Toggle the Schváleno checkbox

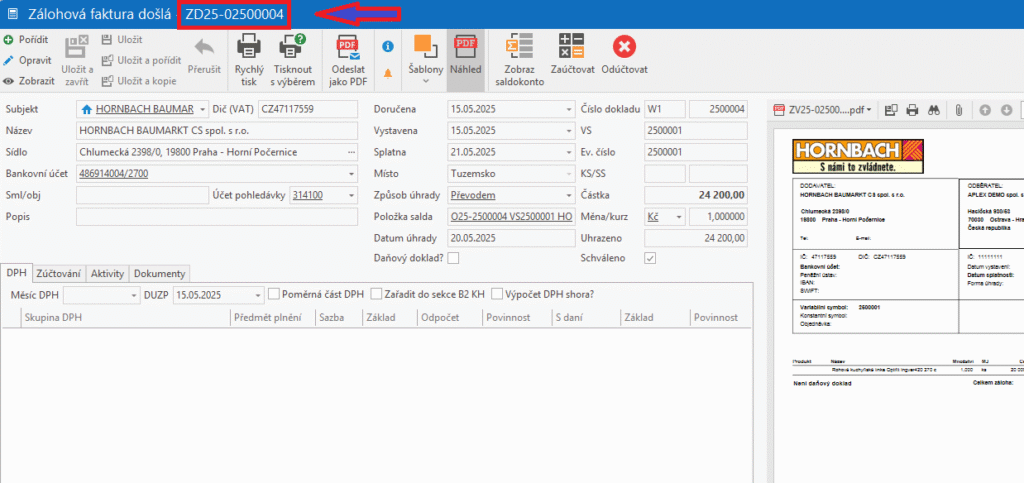650,258
